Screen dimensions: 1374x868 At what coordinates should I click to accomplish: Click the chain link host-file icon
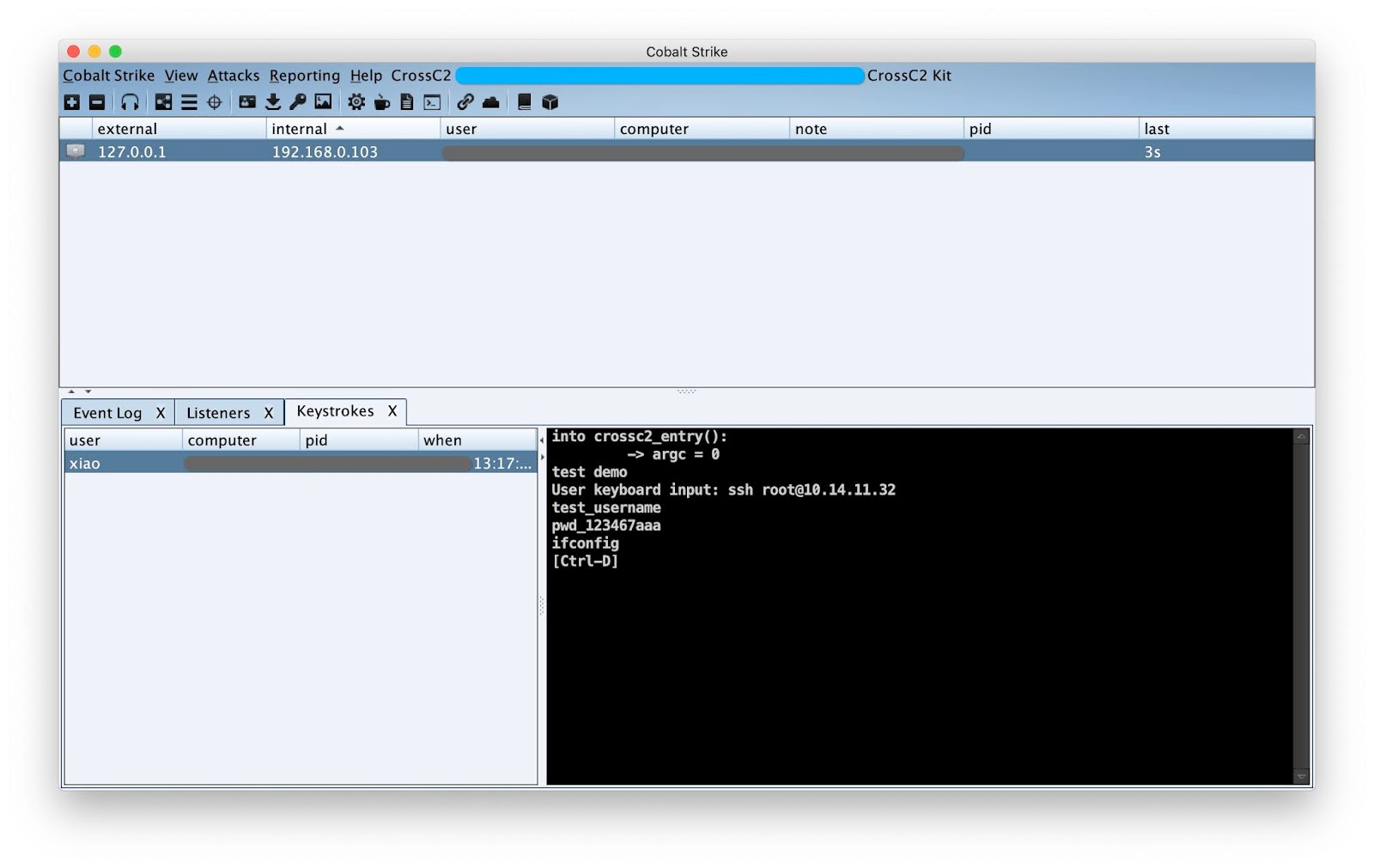coord(465,102)
